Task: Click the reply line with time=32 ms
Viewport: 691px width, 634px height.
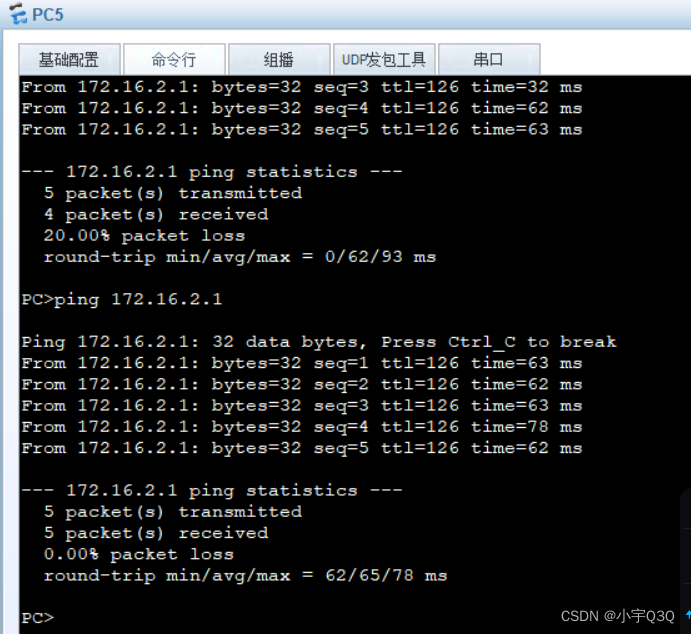Action: [x=302, y=87]
